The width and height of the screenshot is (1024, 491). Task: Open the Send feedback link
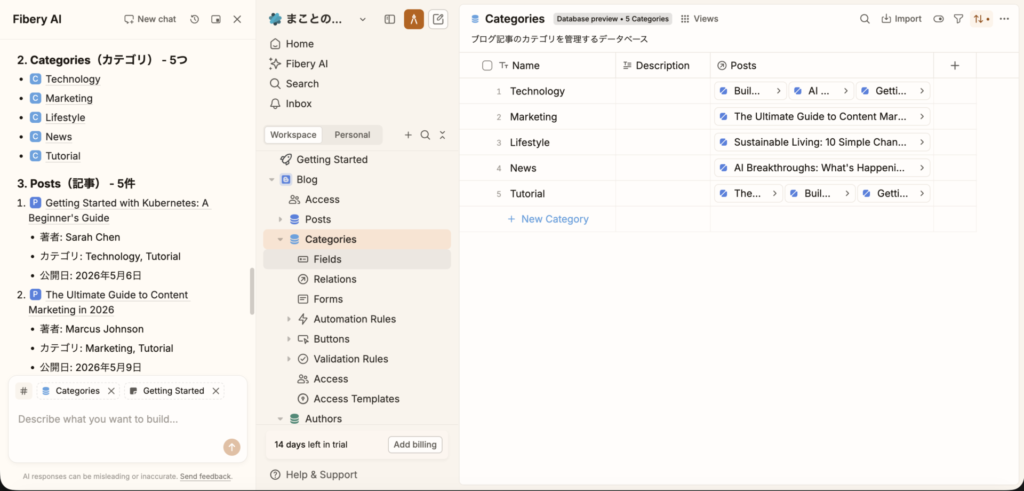pos(205,477)
